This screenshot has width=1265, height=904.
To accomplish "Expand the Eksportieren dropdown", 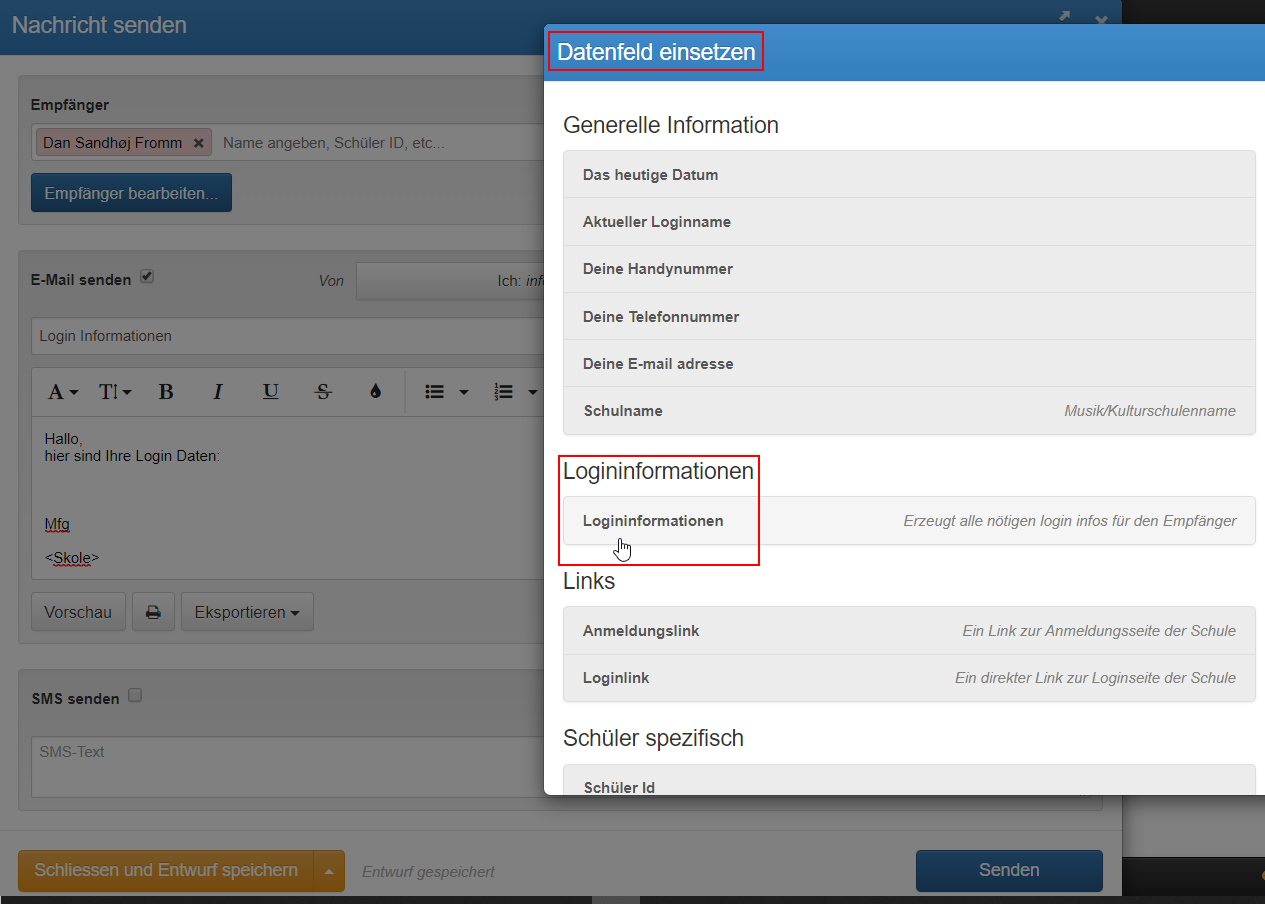I will click(x=247, y=612).
